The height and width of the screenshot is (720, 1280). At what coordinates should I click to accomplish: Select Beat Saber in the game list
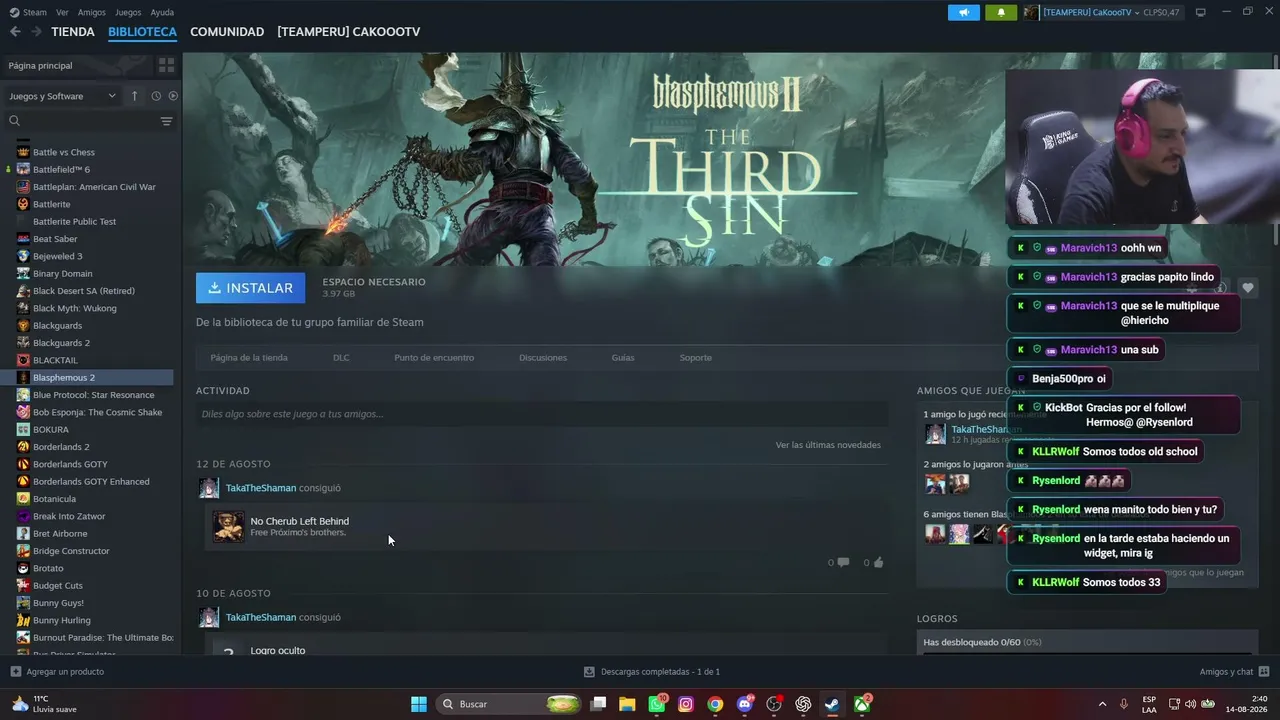click(x=55, y=239)
